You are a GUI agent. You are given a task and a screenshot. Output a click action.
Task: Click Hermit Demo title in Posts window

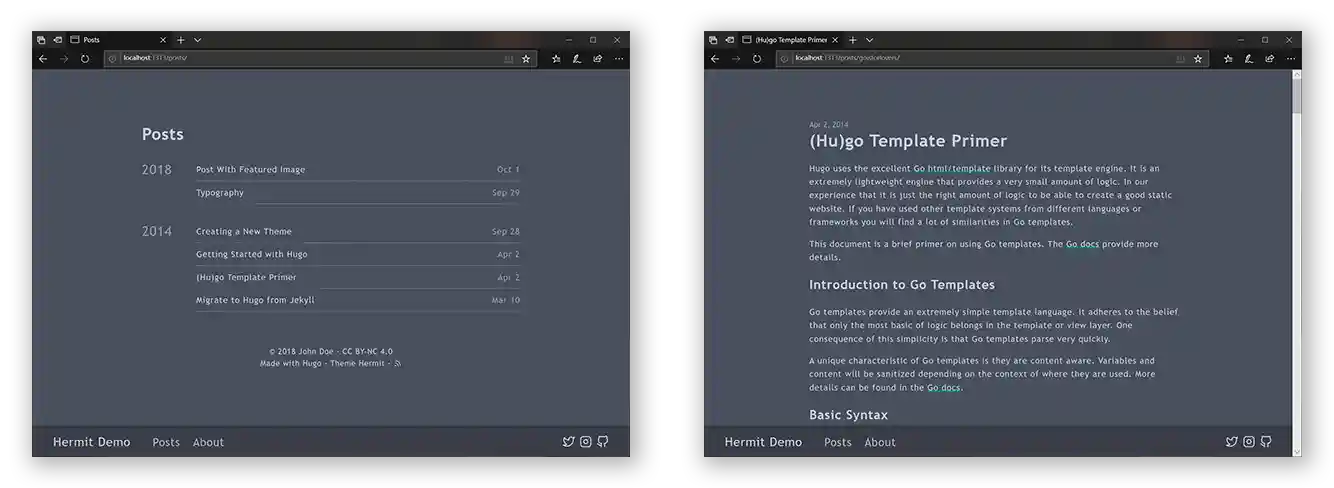coord(91,442)
